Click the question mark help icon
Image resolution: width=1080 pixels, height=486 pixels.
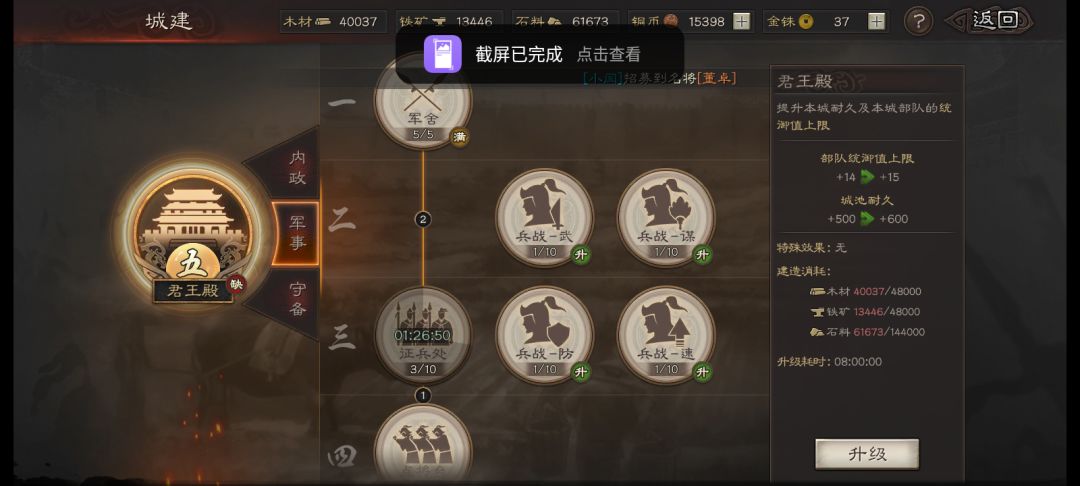[918, 21]
